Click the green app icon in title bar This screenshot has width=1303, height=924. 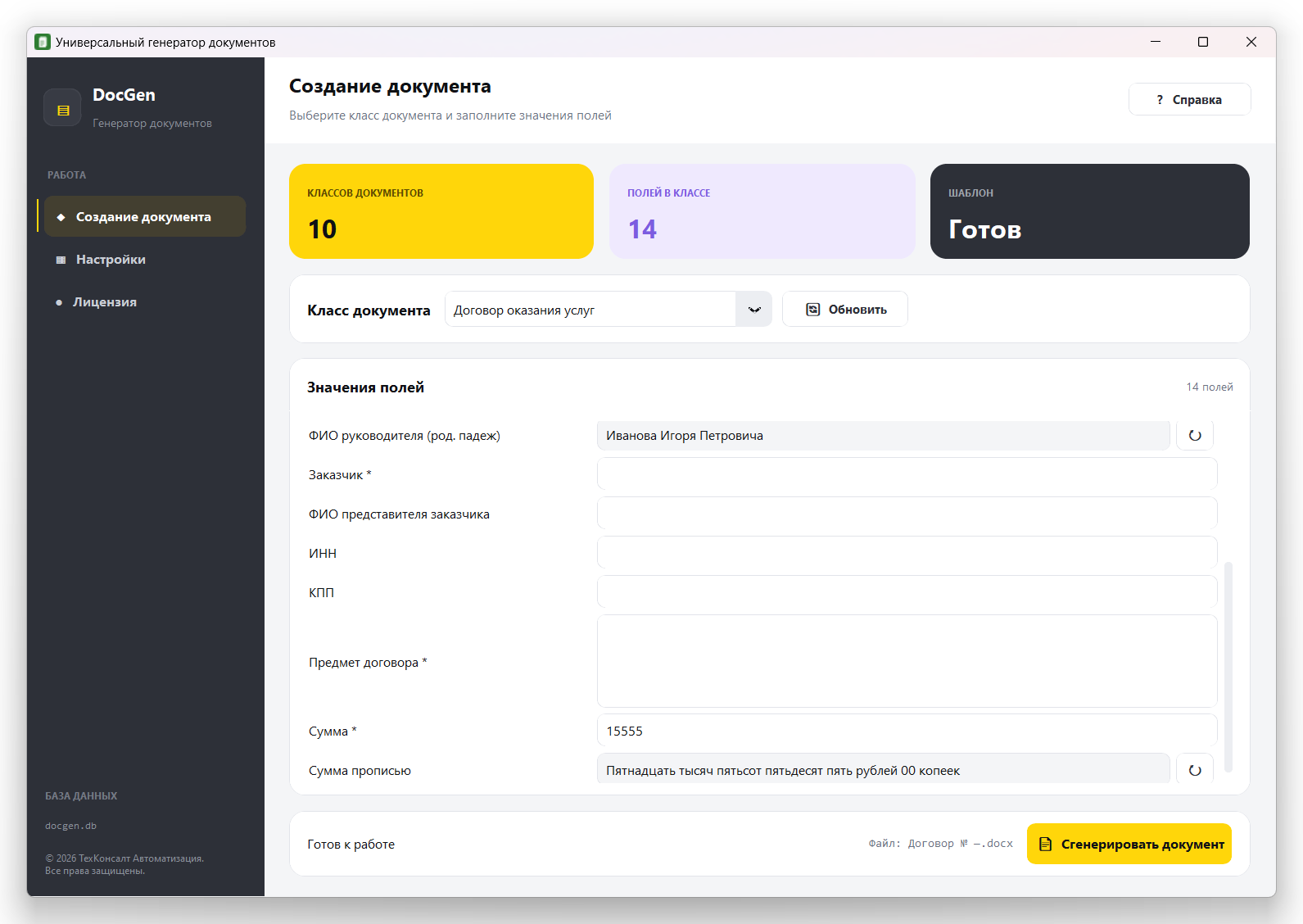pos(43,42)
